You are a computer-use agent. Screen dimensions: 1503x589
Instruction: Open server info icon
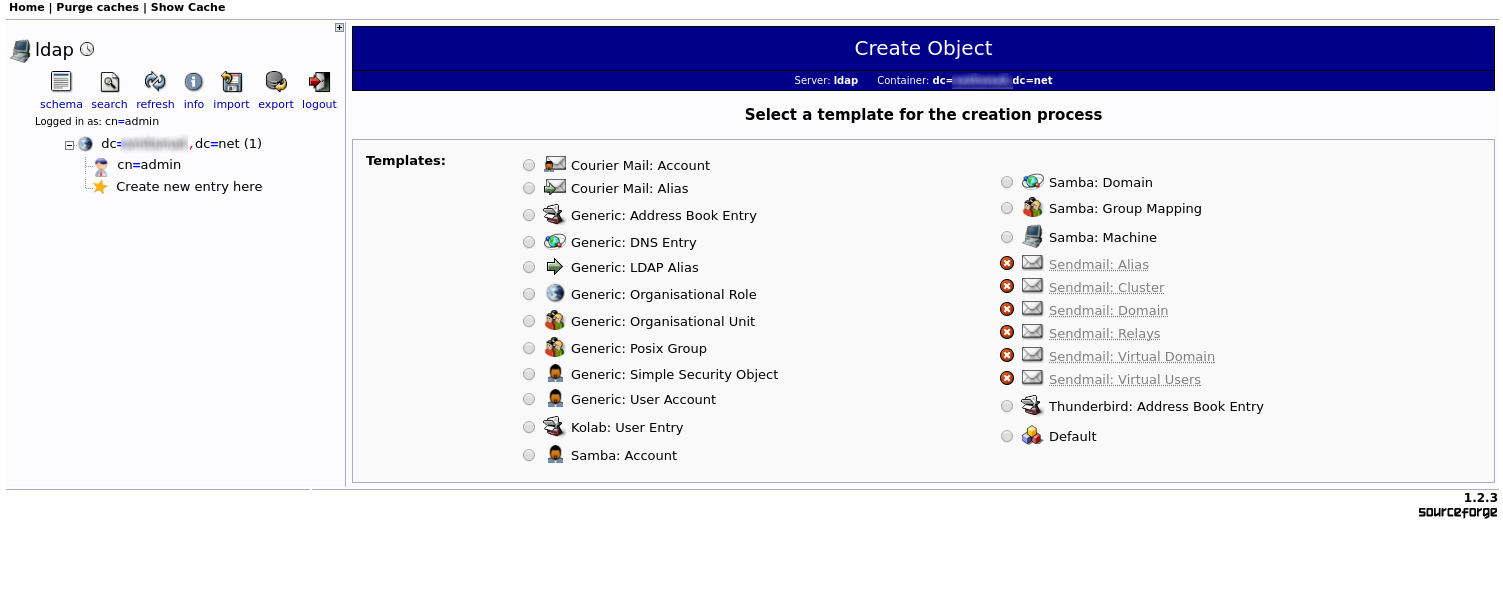(x=194, y=82)
